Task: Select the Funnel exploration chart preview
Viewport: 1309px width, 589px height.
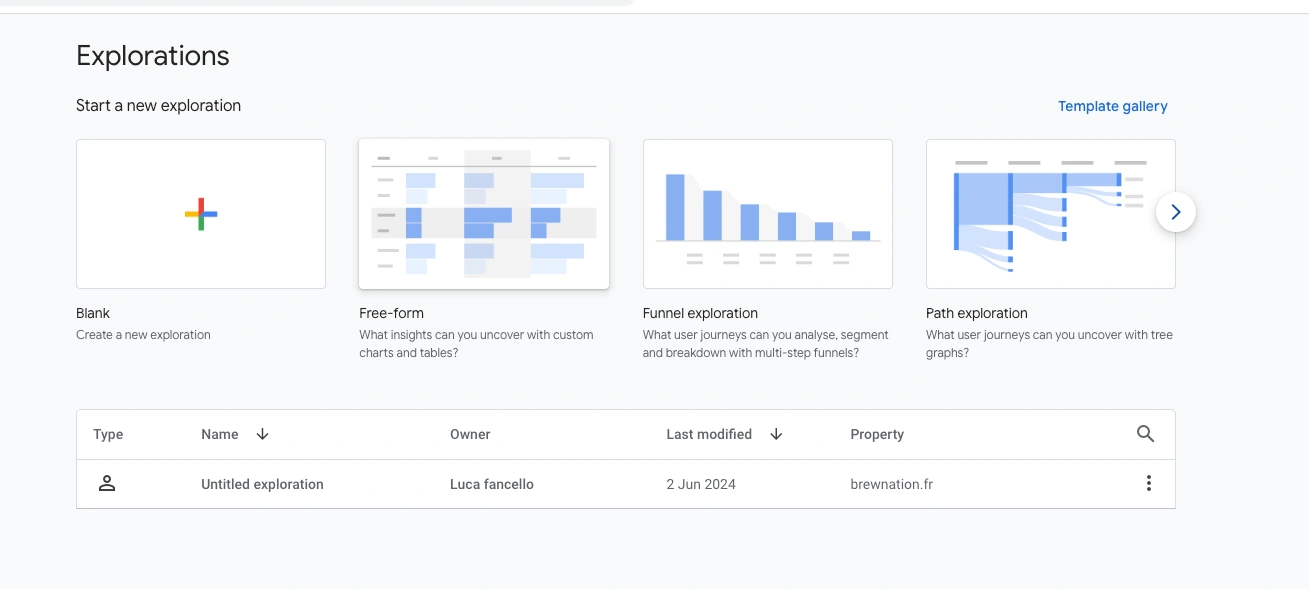Action: (767, 214)
